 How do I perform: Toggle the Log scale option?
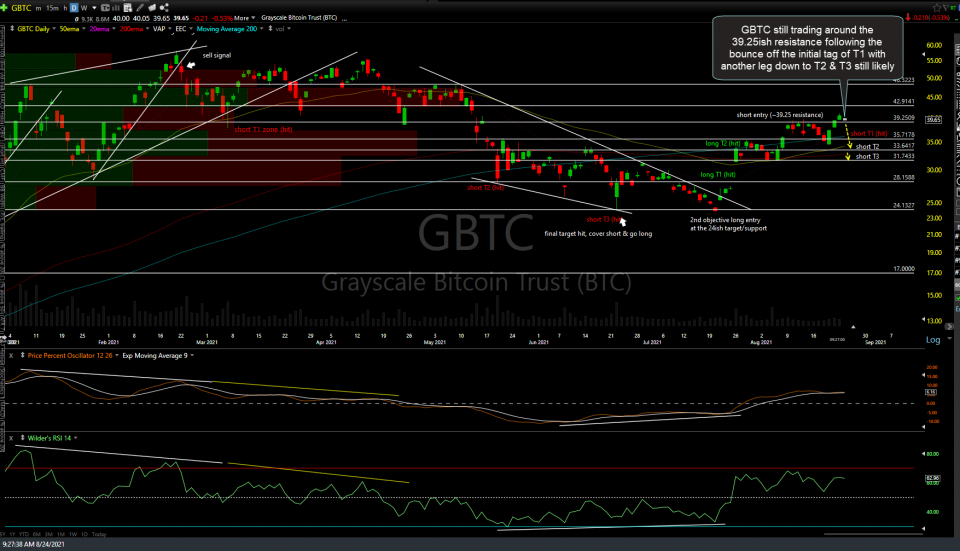point(933,340)
